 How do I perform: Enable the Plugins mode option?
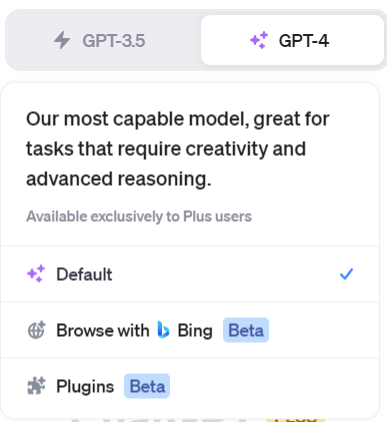[x=190, y=386]
